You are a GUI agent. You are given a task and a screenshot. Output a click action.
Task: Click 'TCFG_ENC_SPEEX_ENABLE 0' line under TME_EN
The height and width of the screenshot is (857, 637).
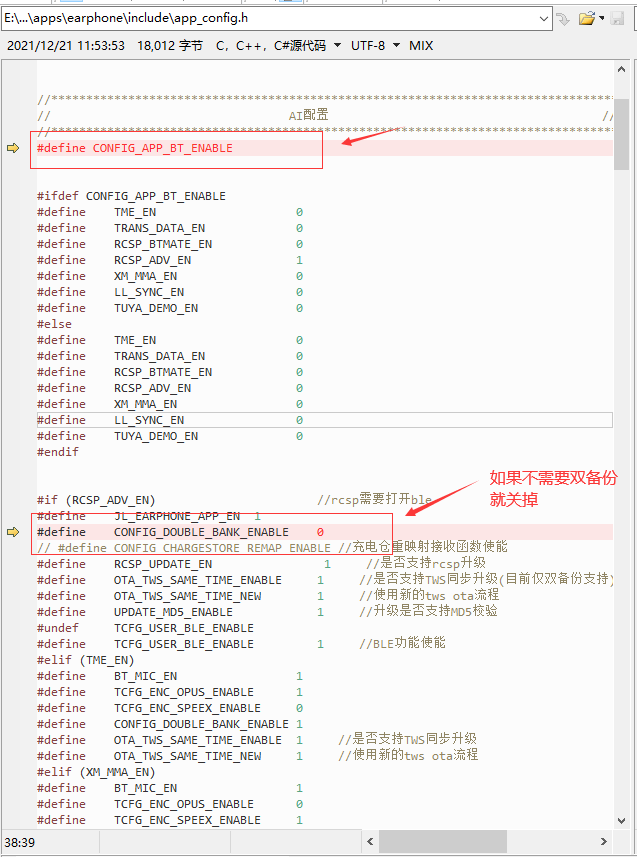coord(170,708)
